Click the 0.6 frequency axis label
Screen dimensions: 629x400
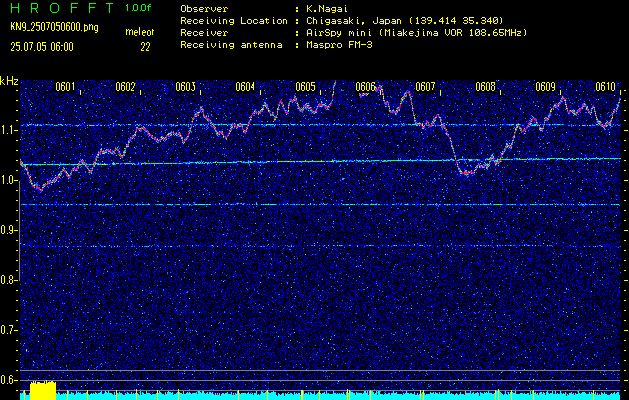point(8,380)
